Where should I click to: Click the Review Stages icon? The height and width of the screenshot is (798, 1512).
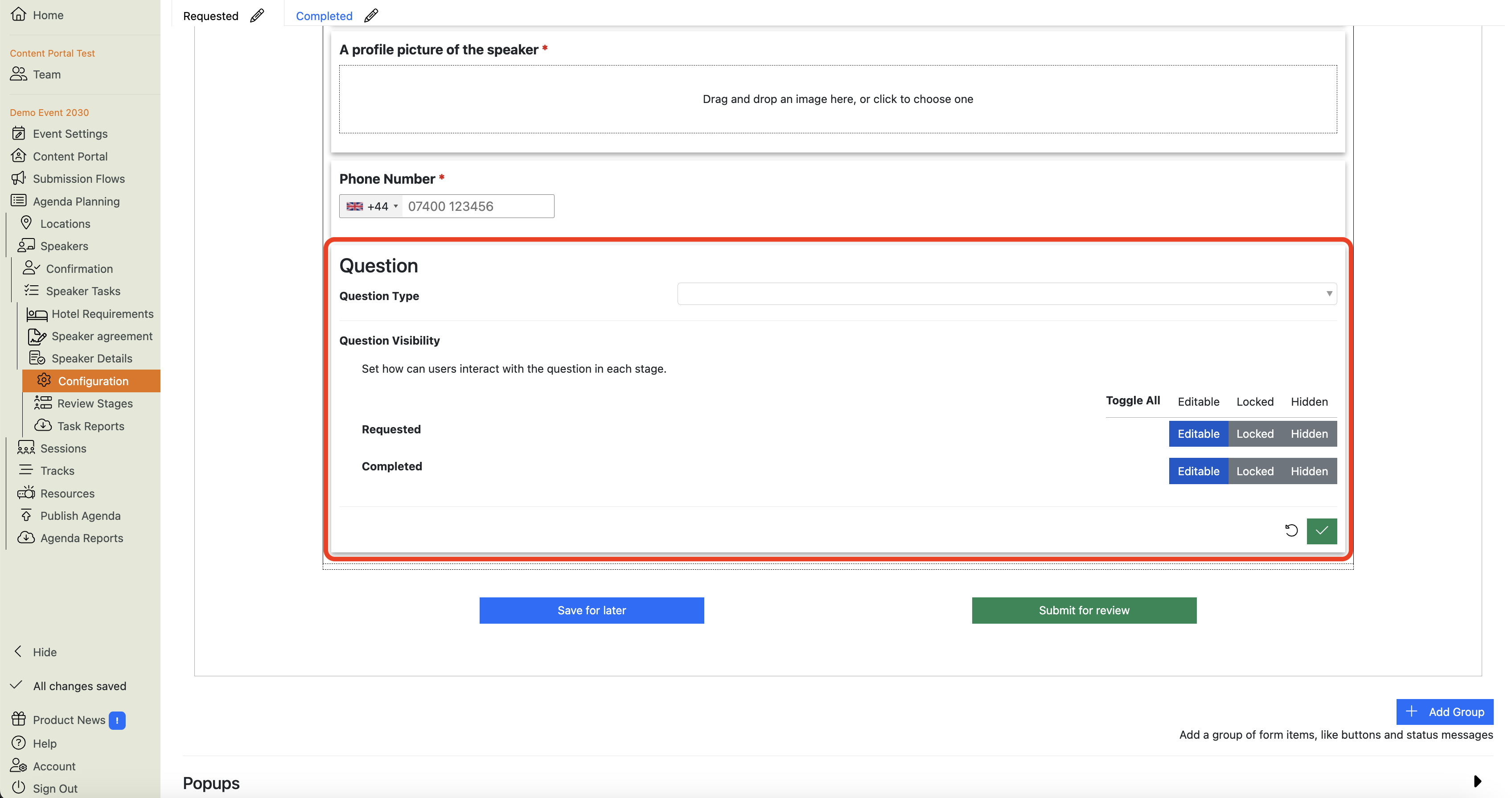tap(43, 403)
